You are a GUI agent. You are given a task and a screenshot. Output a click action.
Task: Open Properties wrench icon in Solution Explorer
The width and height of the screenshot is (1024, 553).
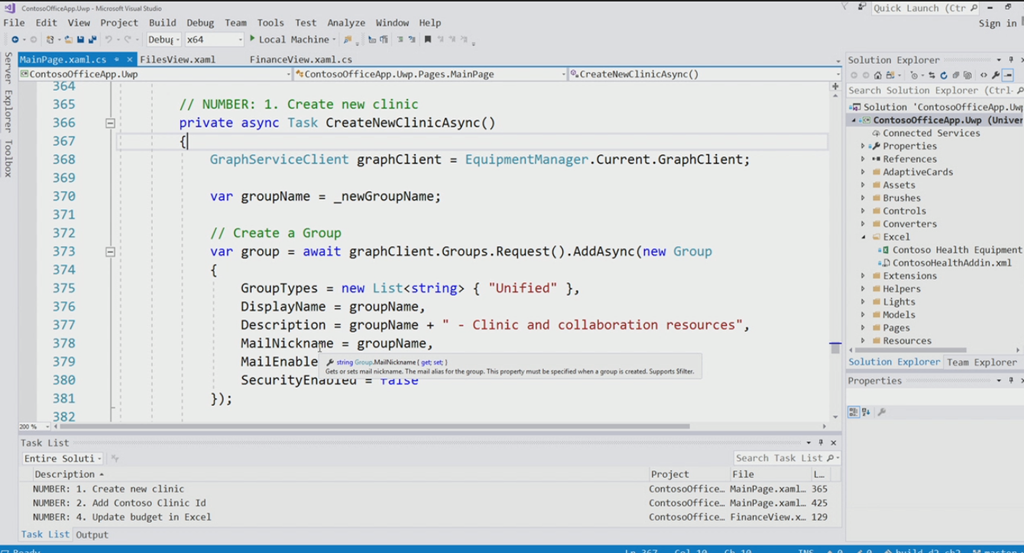tap(995, 75)
